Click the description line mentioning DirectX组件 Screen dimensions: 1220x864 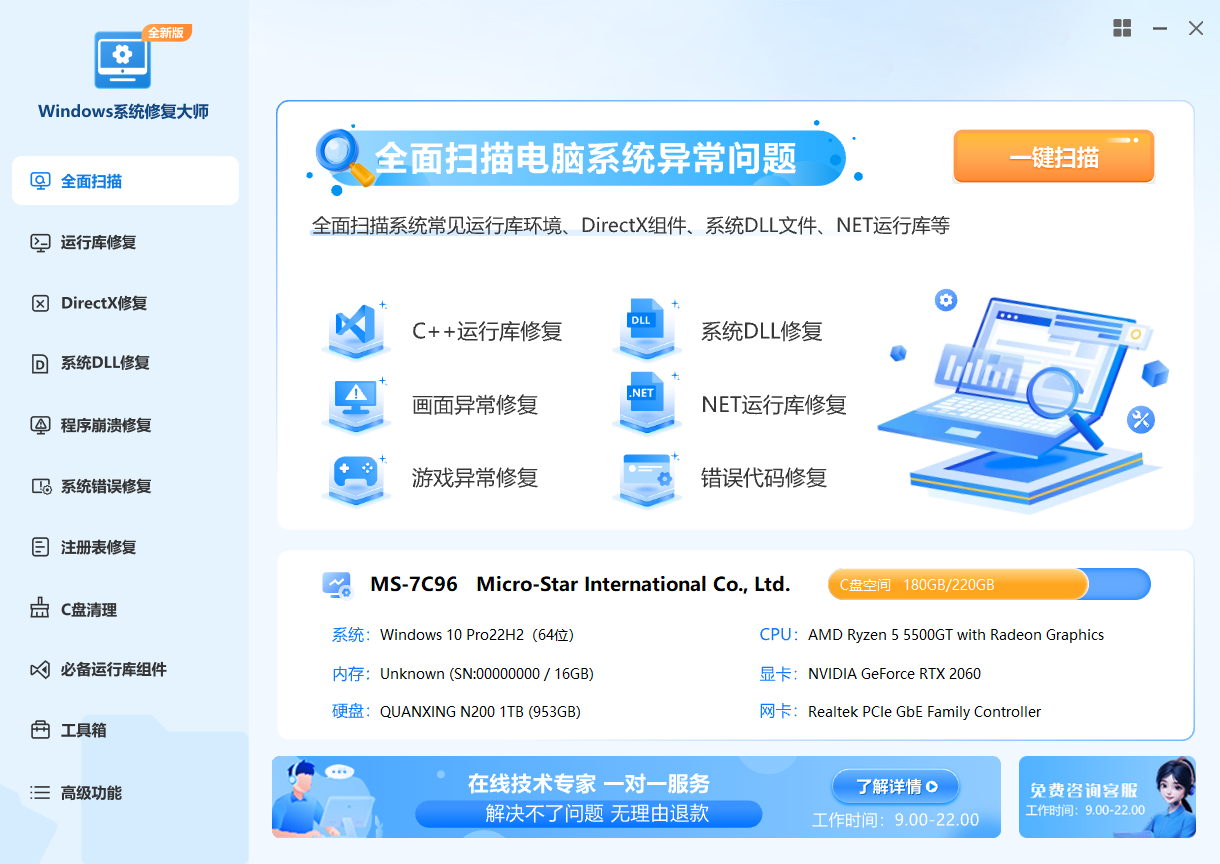631,226
